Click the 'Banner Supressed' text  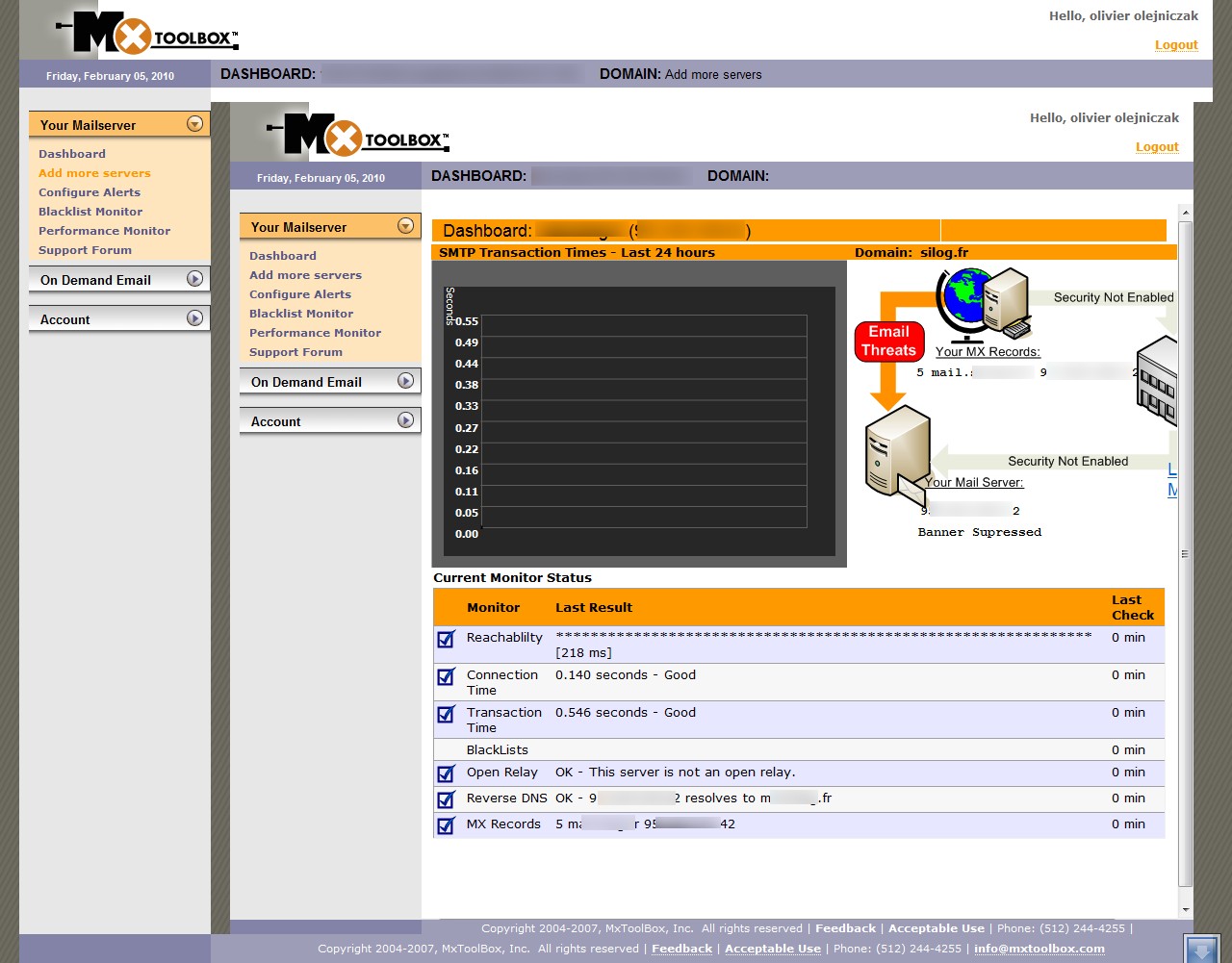[980, 532]
